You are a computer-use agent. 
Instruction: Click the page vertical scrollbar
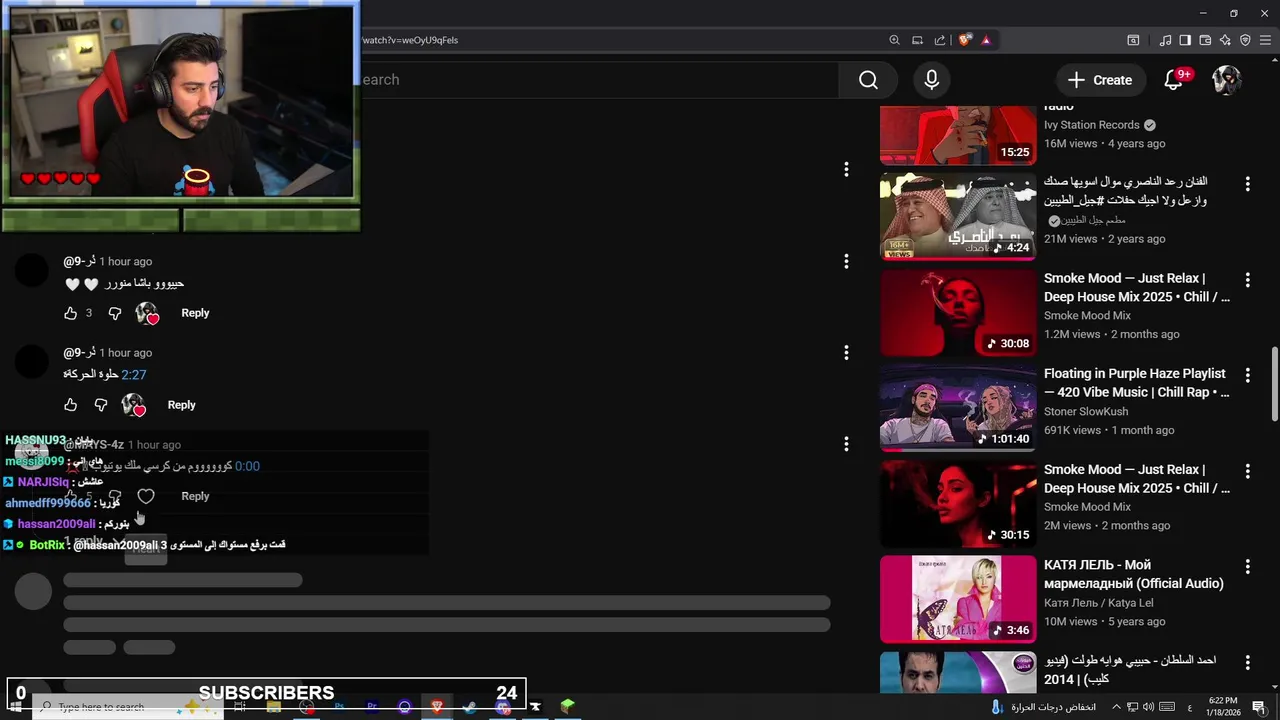click(1274, 385)
